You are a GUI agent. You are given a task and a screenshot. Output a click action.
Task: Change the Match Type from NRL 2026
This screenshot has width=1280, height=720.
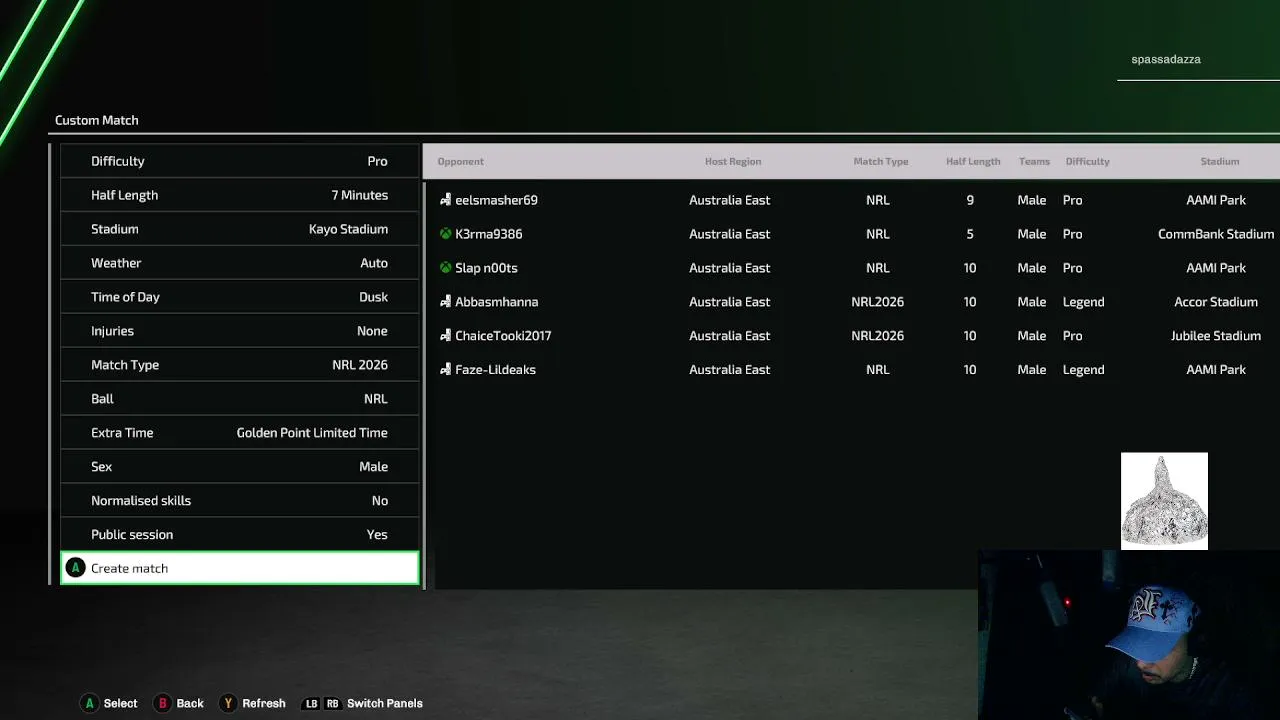(240, 364)
